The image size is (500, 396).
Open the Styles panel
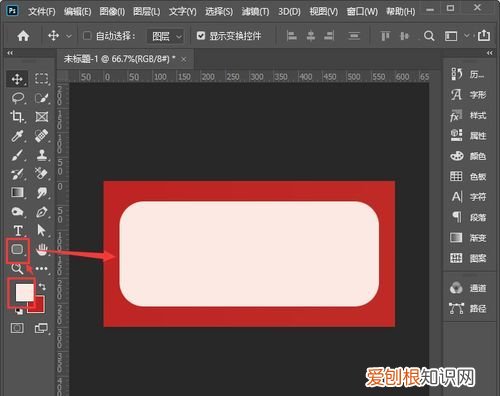tap(468, 116)
